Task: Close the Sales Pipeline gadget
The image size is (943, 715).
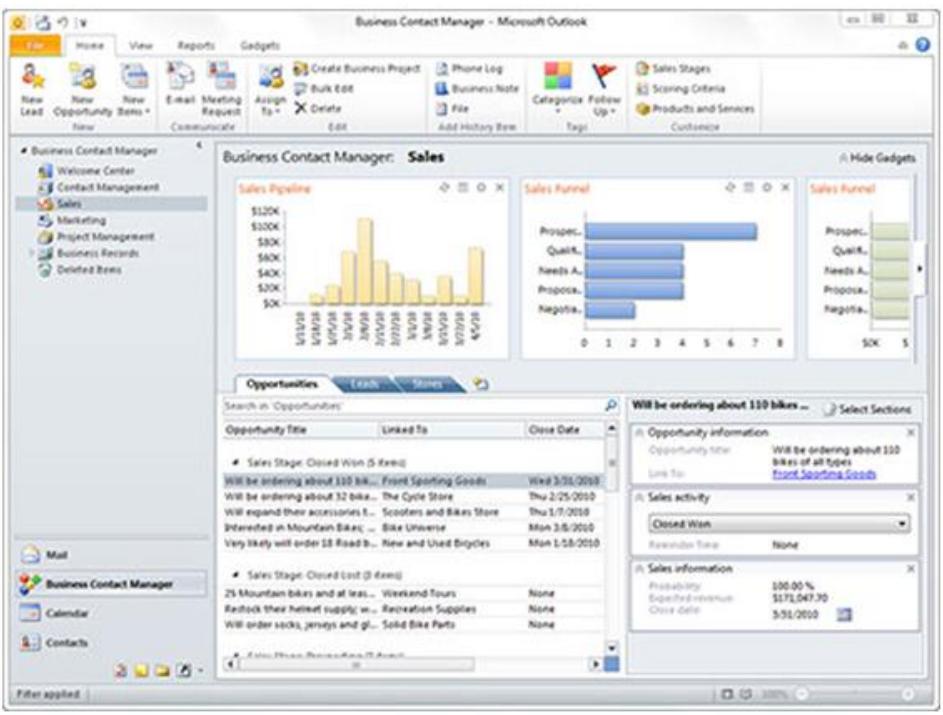Action: (x=499, y=188)
